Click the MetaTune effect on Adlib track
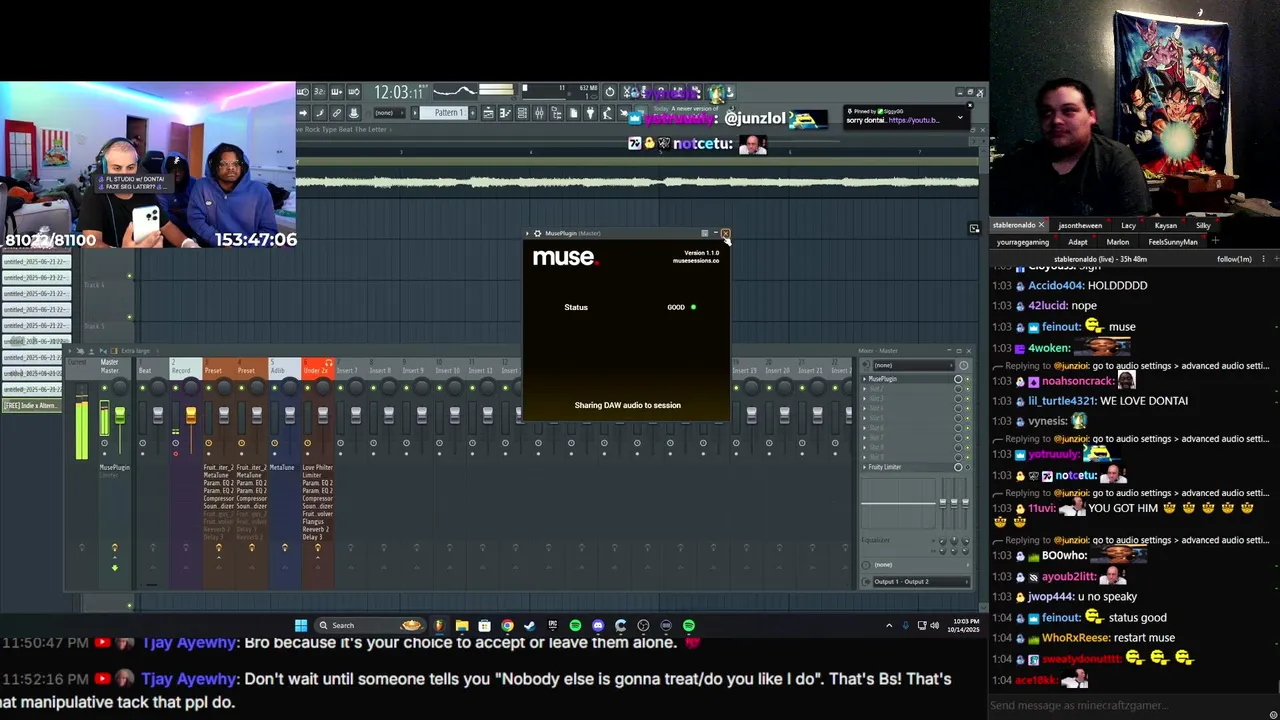The width and height of the screenshot is (1280, 720). coord(282,467)
